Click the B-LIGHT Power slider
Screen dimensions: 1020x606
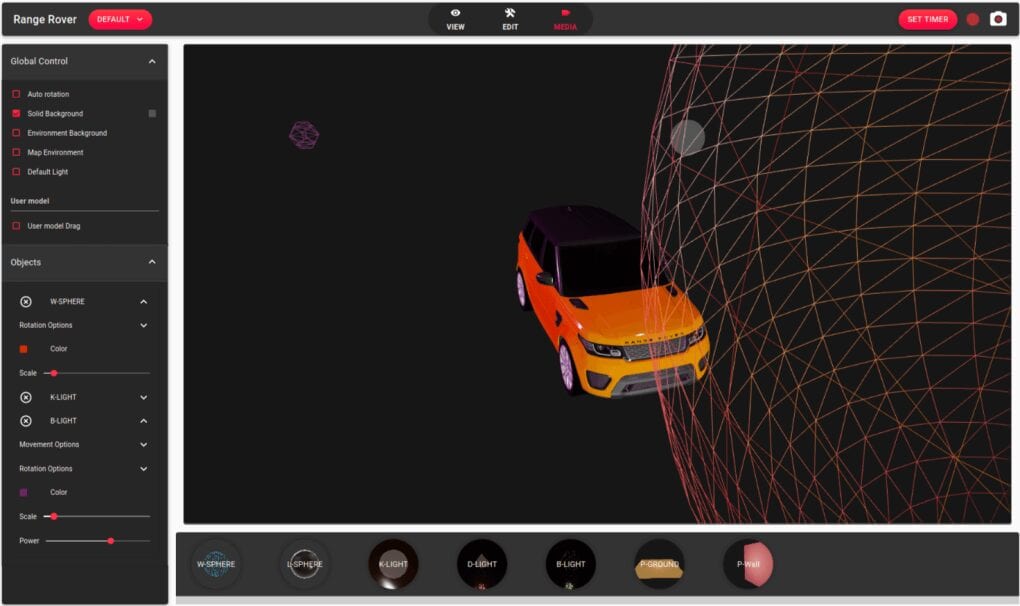[x=98, y=541]
